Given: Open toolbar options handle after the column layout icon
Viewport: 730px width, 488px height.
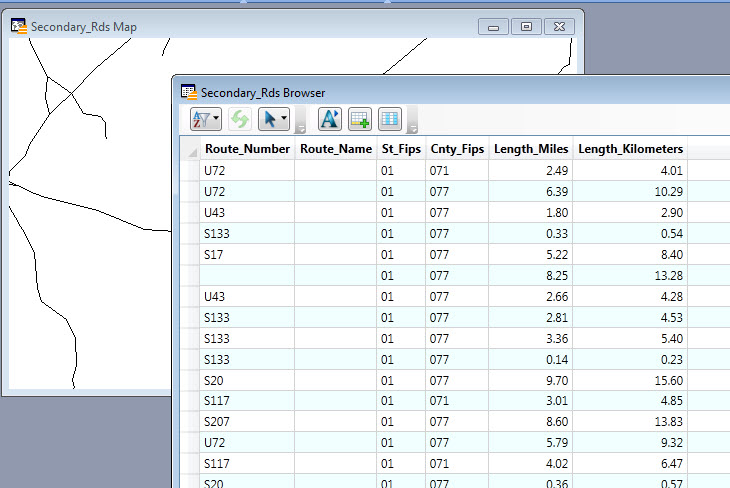Looking at the screenshot, I should tap(412, 120).
